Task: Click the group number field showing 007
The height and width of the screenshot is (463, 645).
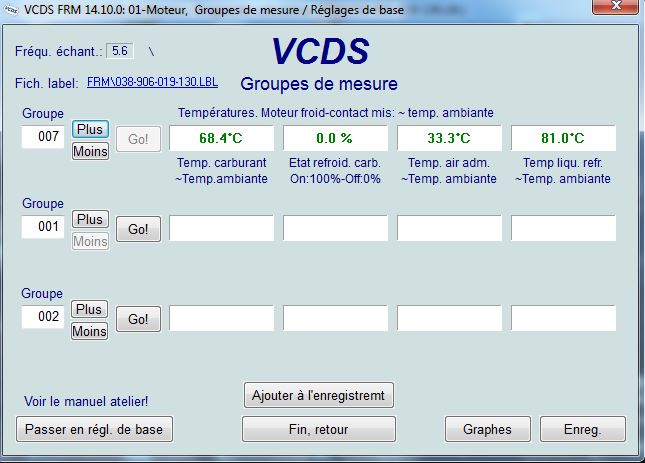Action: click(43, 137)
